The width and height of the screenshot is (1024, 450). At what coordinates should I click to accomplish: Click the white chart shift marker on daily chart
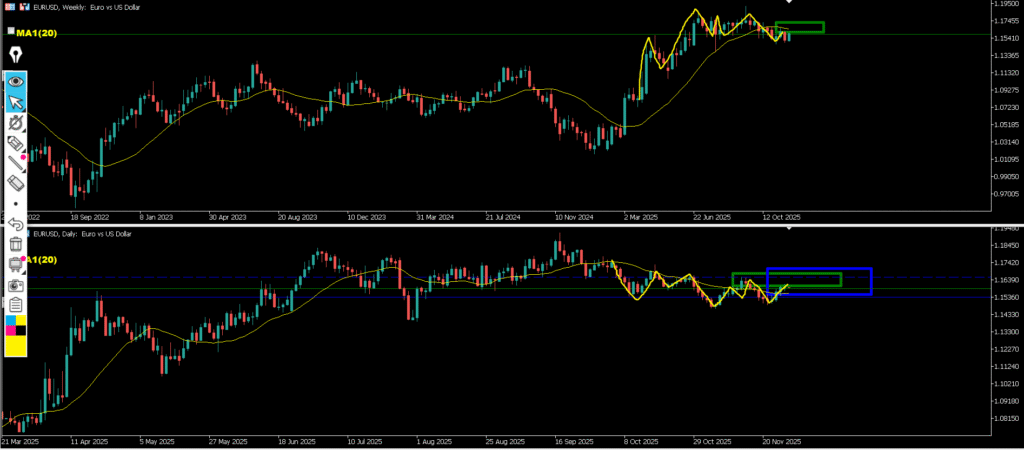click(x=789, y=230)
